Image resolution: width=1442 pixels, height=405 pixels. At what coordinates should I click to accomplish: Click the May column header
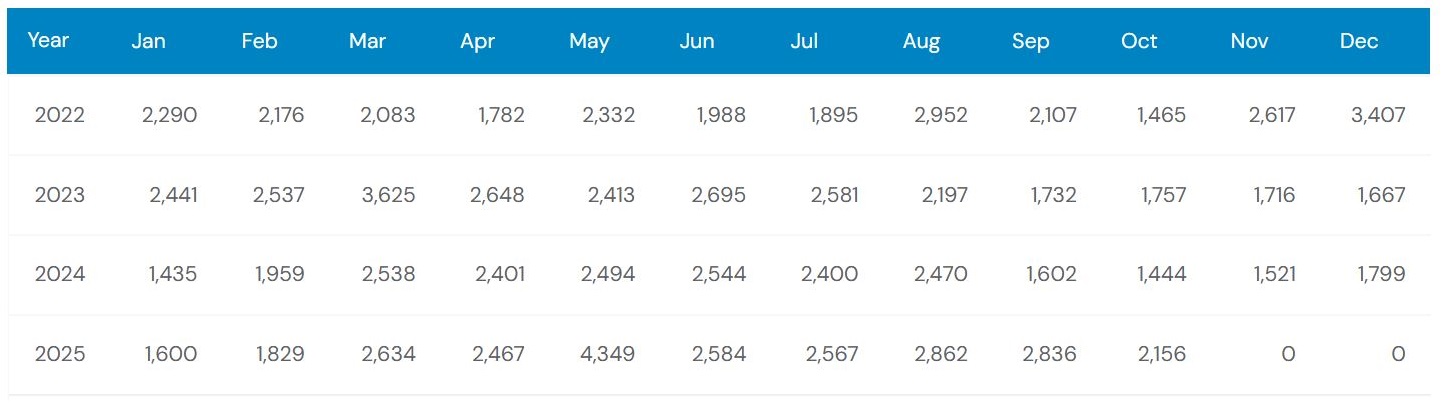589,41
